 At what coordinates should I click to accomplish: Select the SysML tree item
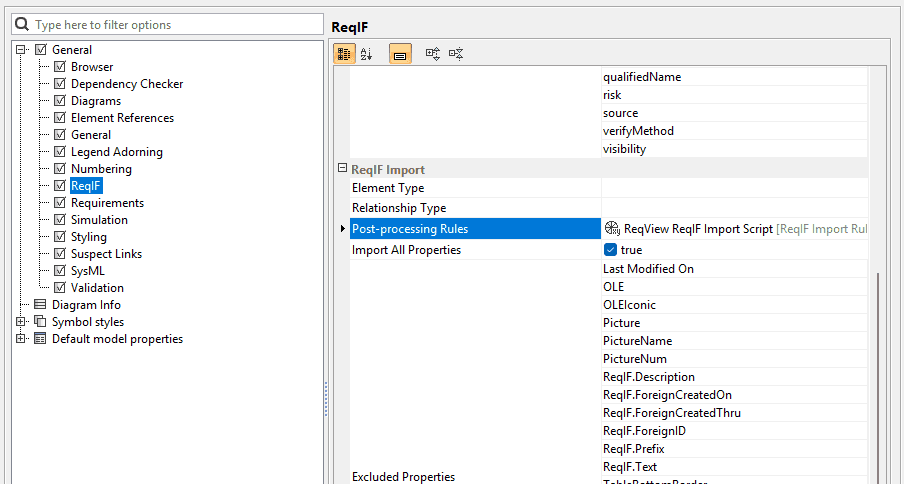[x=88, y=271]
